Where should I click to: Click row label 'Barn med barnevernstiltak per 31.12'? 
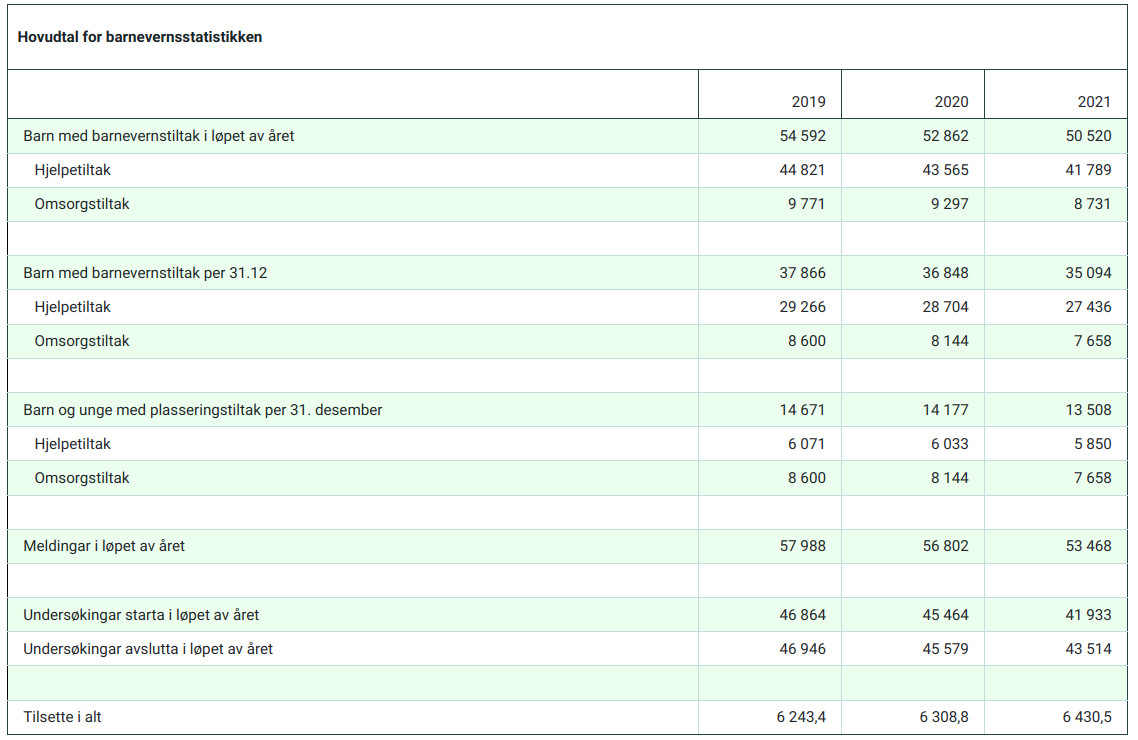point(145,273)
